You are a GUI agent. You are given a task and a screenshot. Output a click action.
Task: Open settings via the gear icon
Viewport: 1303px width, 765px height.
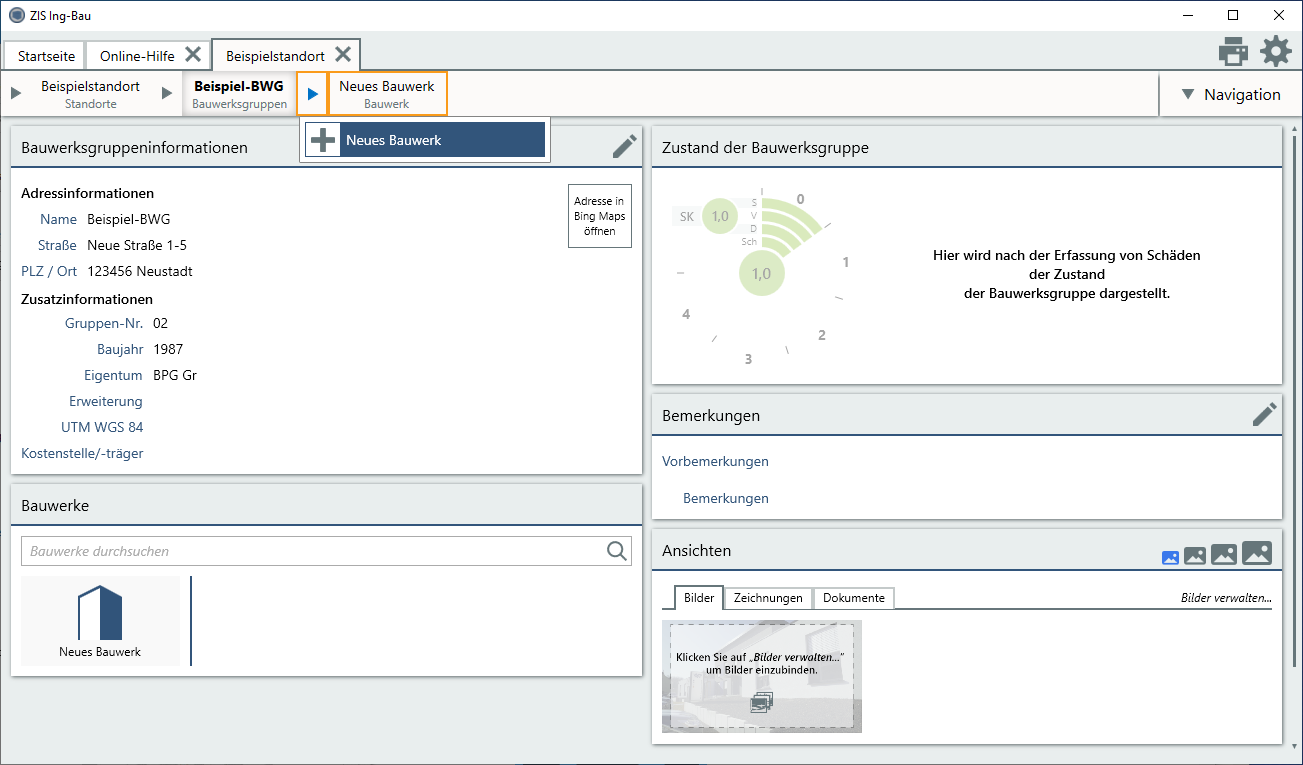click(x=1275, y=51)
